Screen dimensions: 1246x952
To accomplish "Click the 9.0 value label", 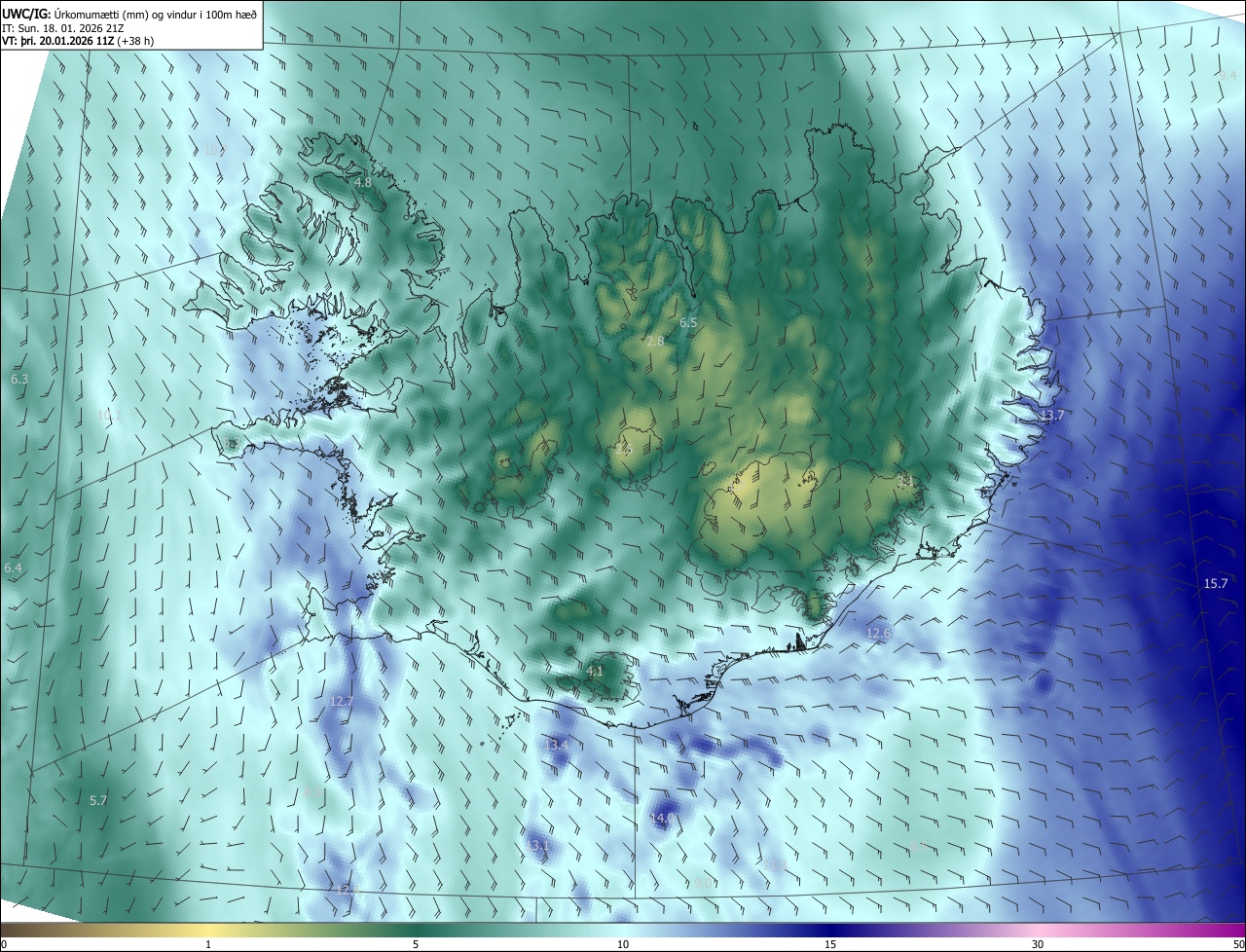I will click(702, 884).
